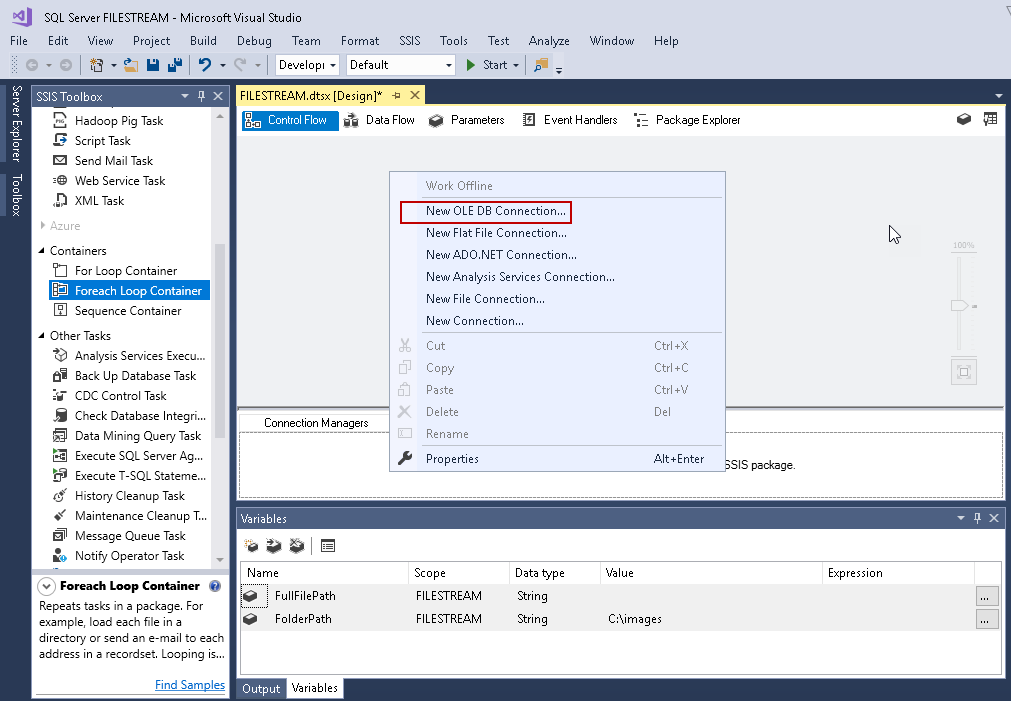
Task: Click the canvas zoom slider handle
Action: click(960, 305)
